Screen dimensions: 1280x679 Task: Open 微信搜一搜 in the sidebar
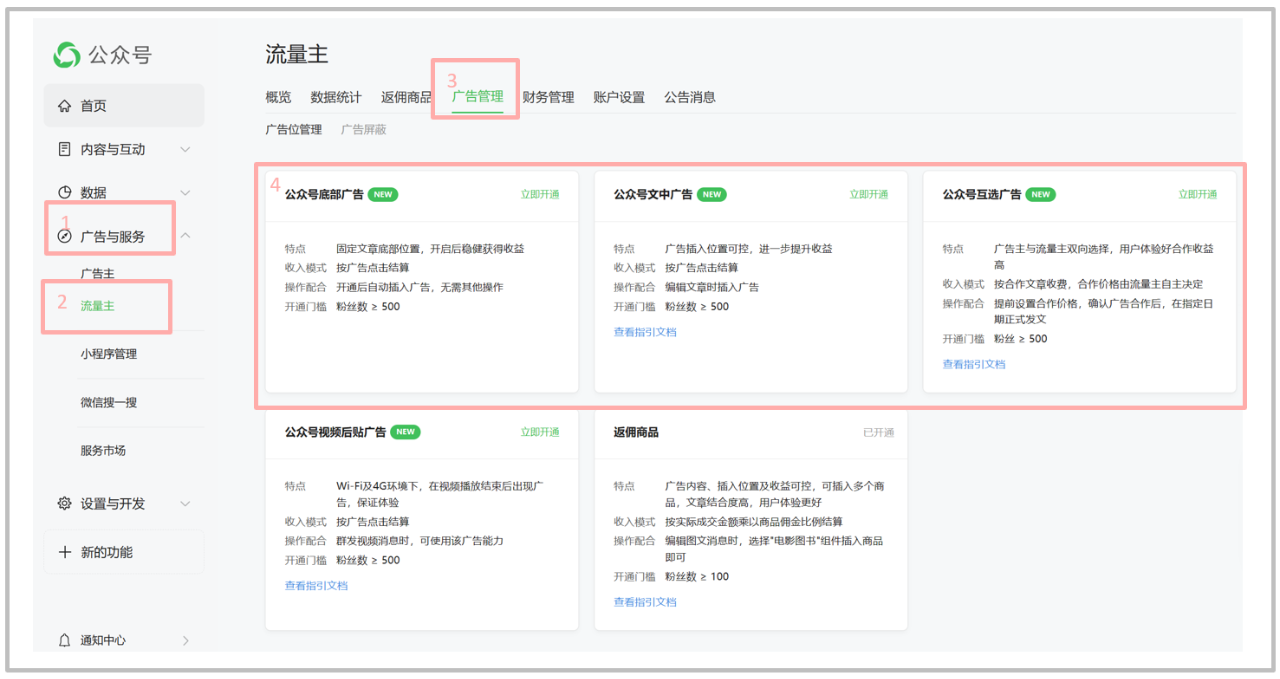coord(109,402)
